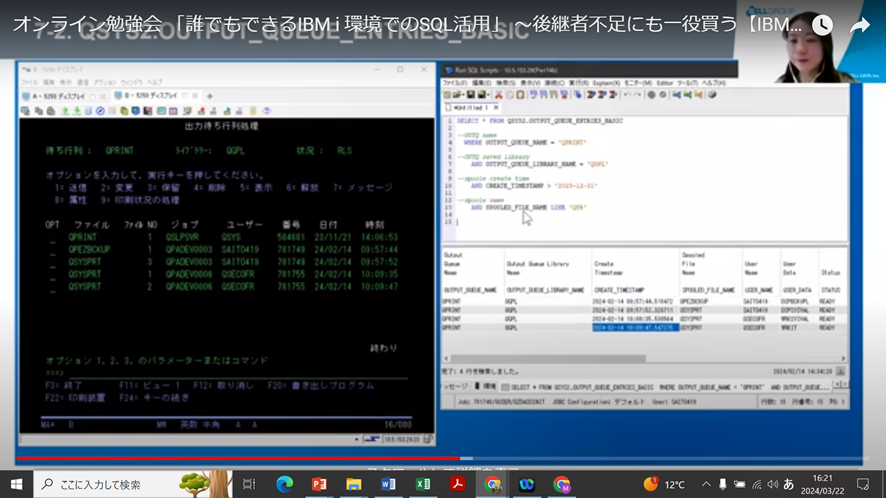Screen dimensions: 886x498
Task: Toggle Japanese IME indicator あ in tray
Action: 789,484
